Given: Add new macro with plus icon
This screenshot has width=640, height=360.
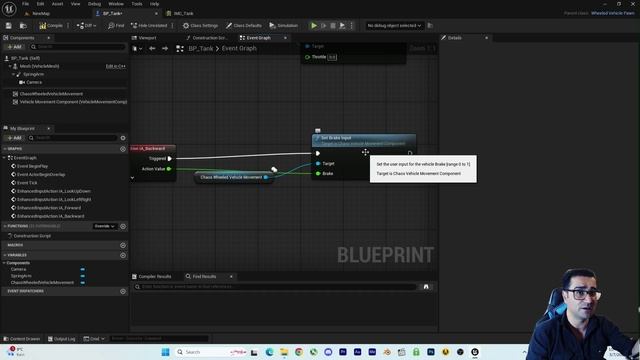Looking at the screenshot, I should point(123,245).
